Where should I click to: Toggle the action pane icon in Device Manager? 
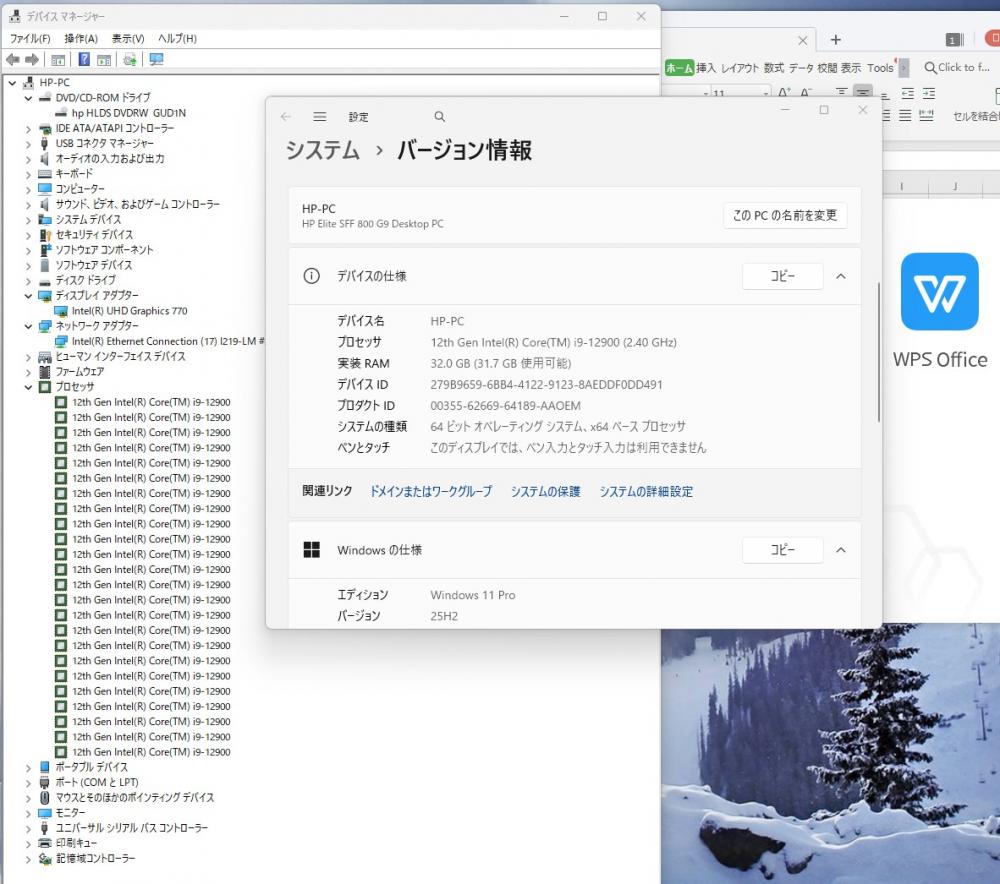coord(104,60)
